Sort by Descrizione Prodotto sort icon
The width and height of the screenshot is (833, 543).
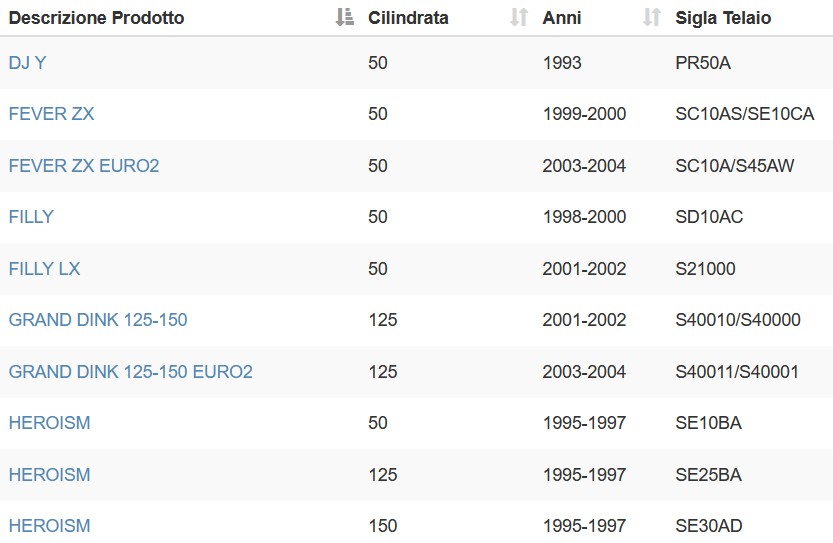tap(345, 18)
